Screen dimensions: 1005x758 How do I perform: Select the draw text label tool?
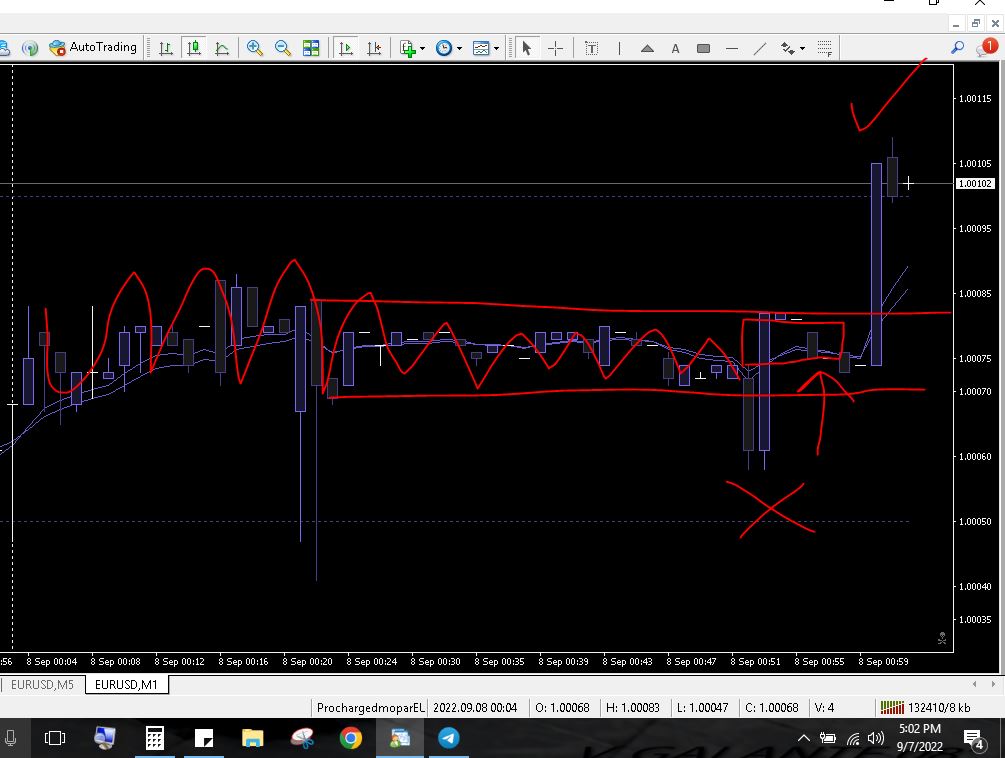tap(592, 47)
